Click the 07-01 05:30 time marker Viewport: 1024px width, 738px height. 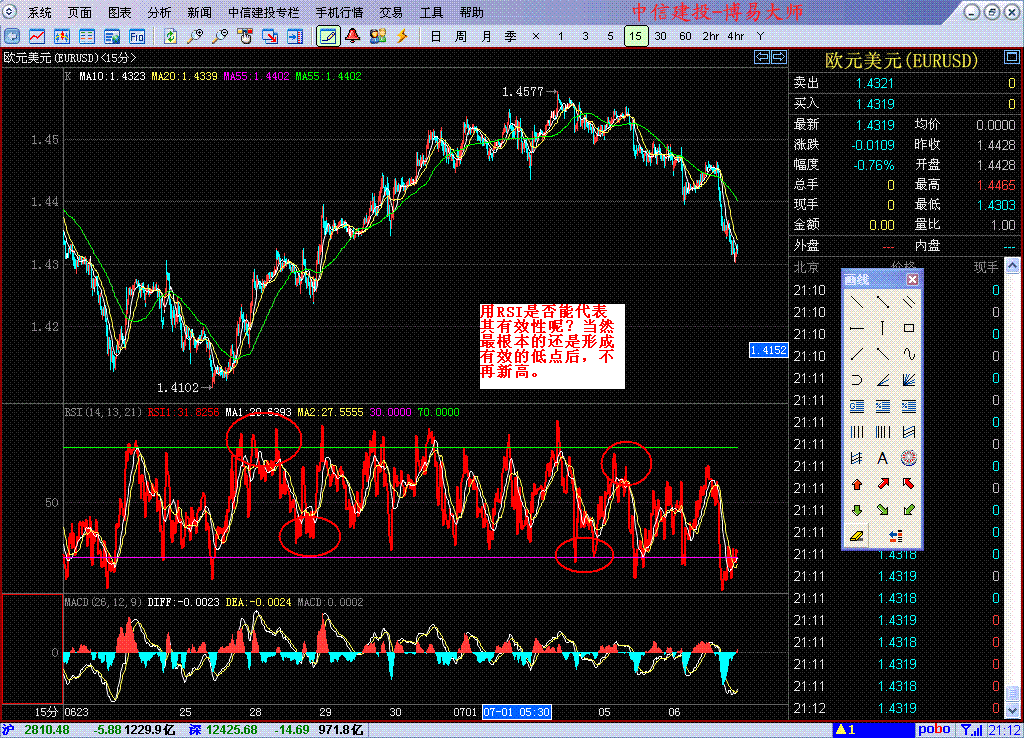pos(517,712)
